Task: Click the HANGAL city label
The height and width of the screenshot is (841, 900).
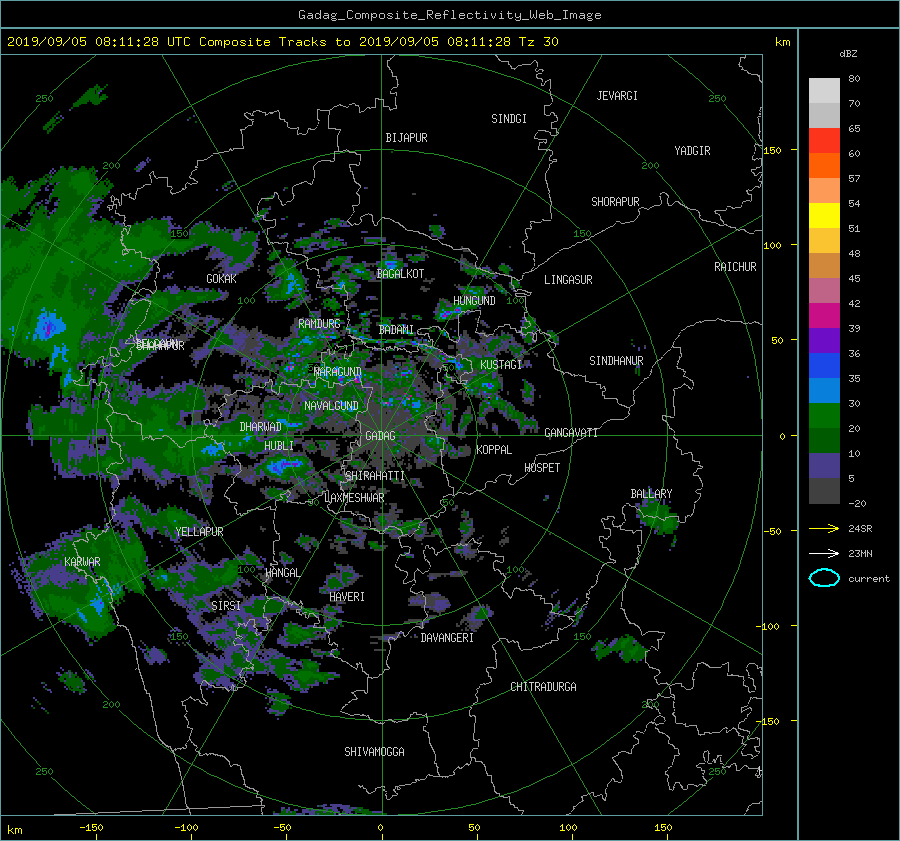Action: pos(282,573)
